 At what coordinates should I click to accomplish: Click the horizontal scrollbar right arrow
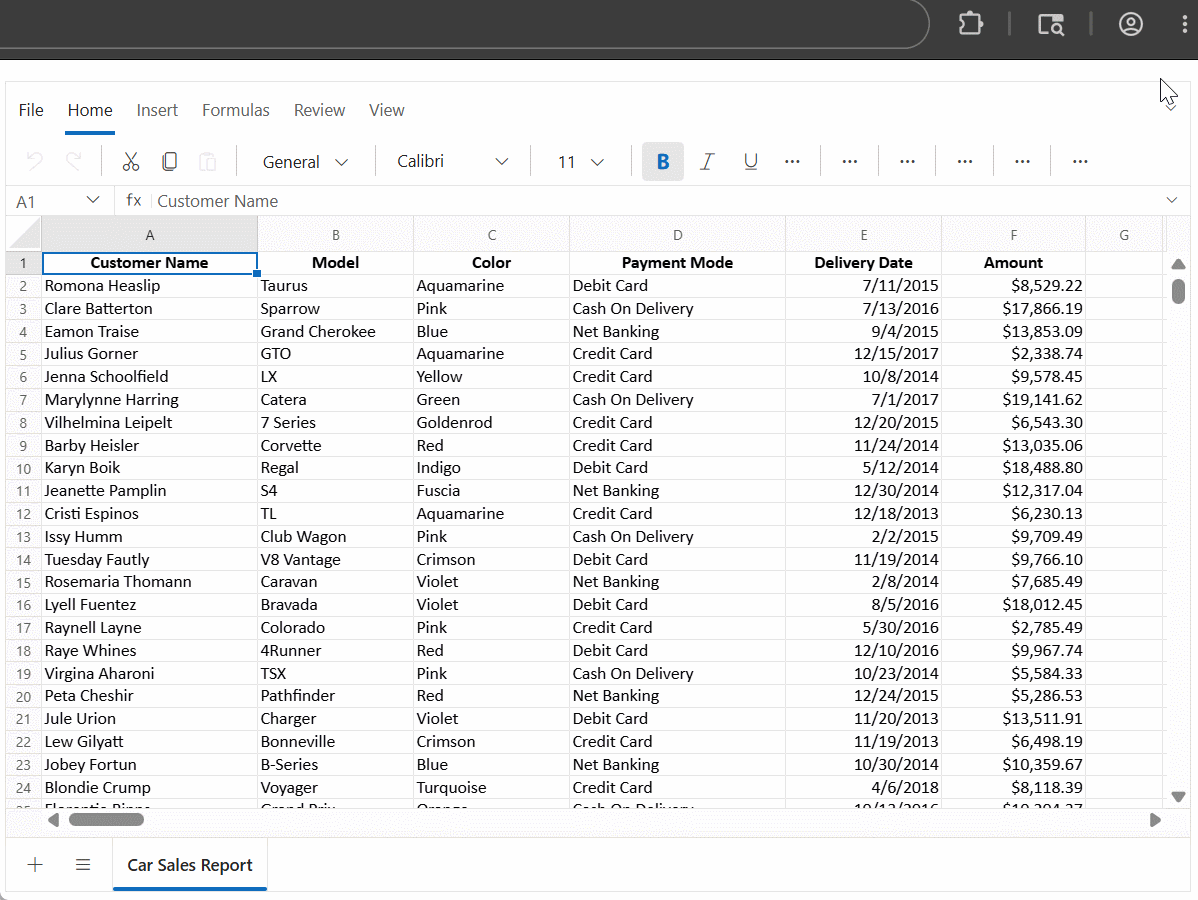coord(1155,820)
